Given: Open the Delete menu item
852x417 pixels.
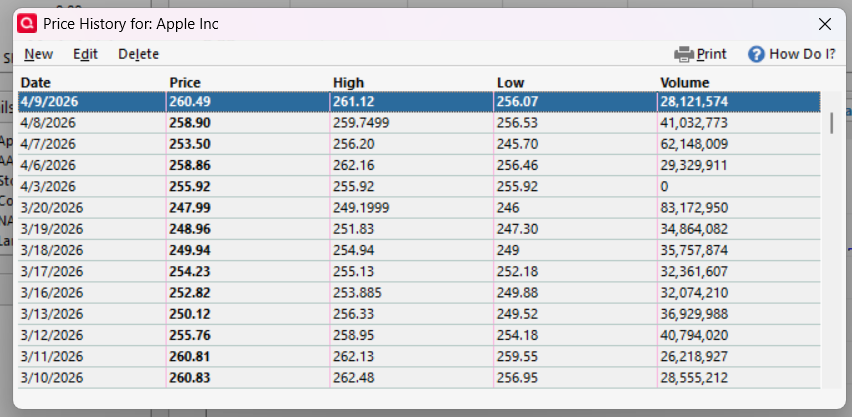Looking at the screenshot, I should pyautogui.click(x=139, y=54).
